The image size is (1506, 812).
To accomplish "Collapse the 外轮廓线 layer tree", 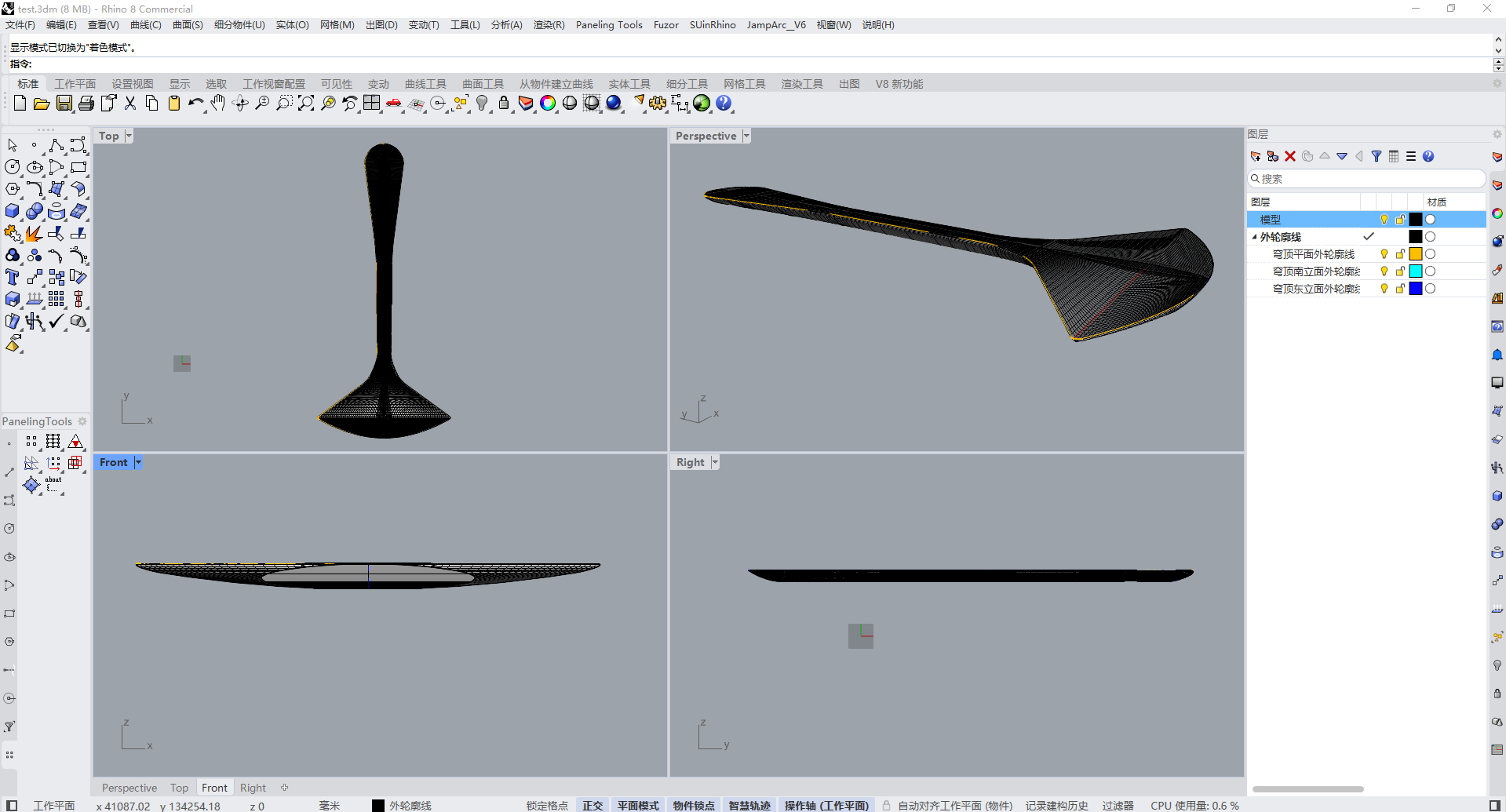I will [1254, 237].
